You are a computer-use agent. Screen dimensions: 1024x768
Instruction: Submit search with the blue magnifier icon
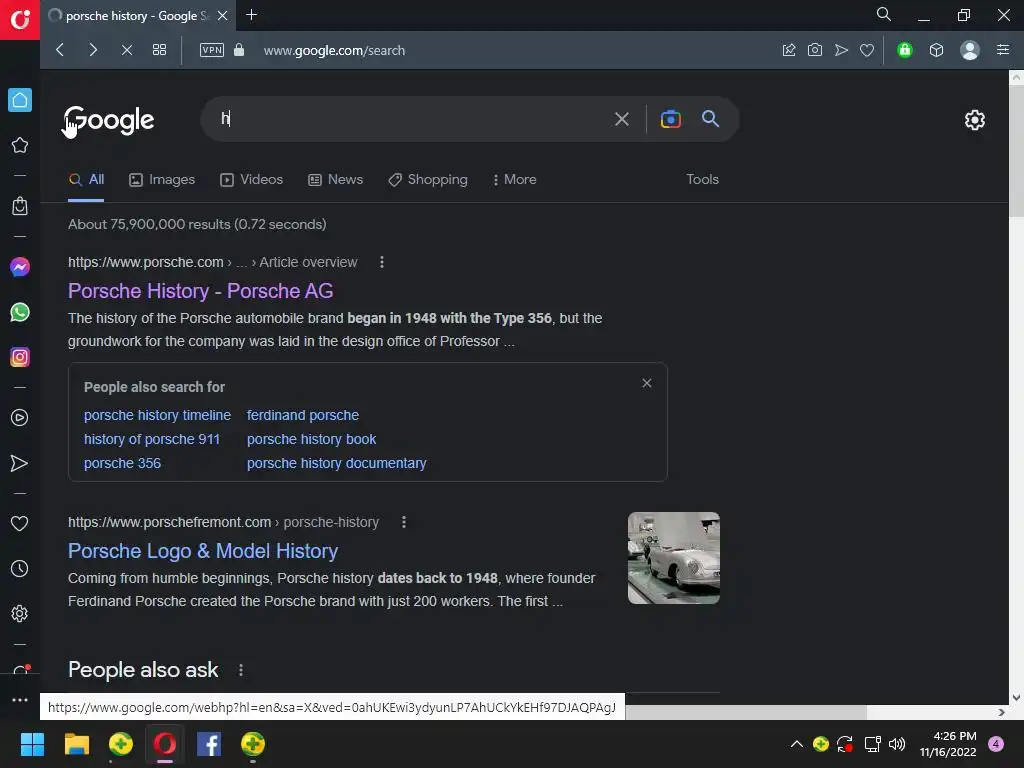click(x=711, y=118)
